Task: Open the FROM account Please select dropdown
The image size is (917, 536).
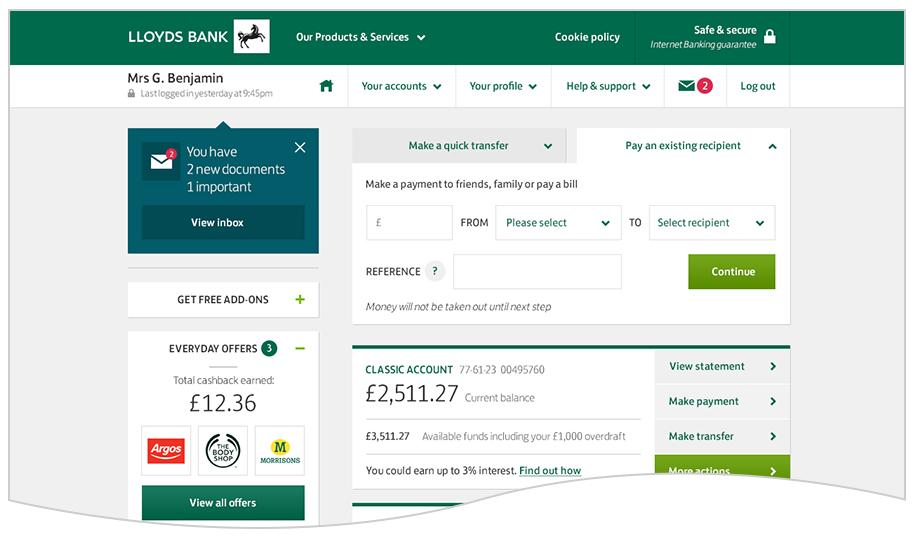Action: [x=558, y=222]
